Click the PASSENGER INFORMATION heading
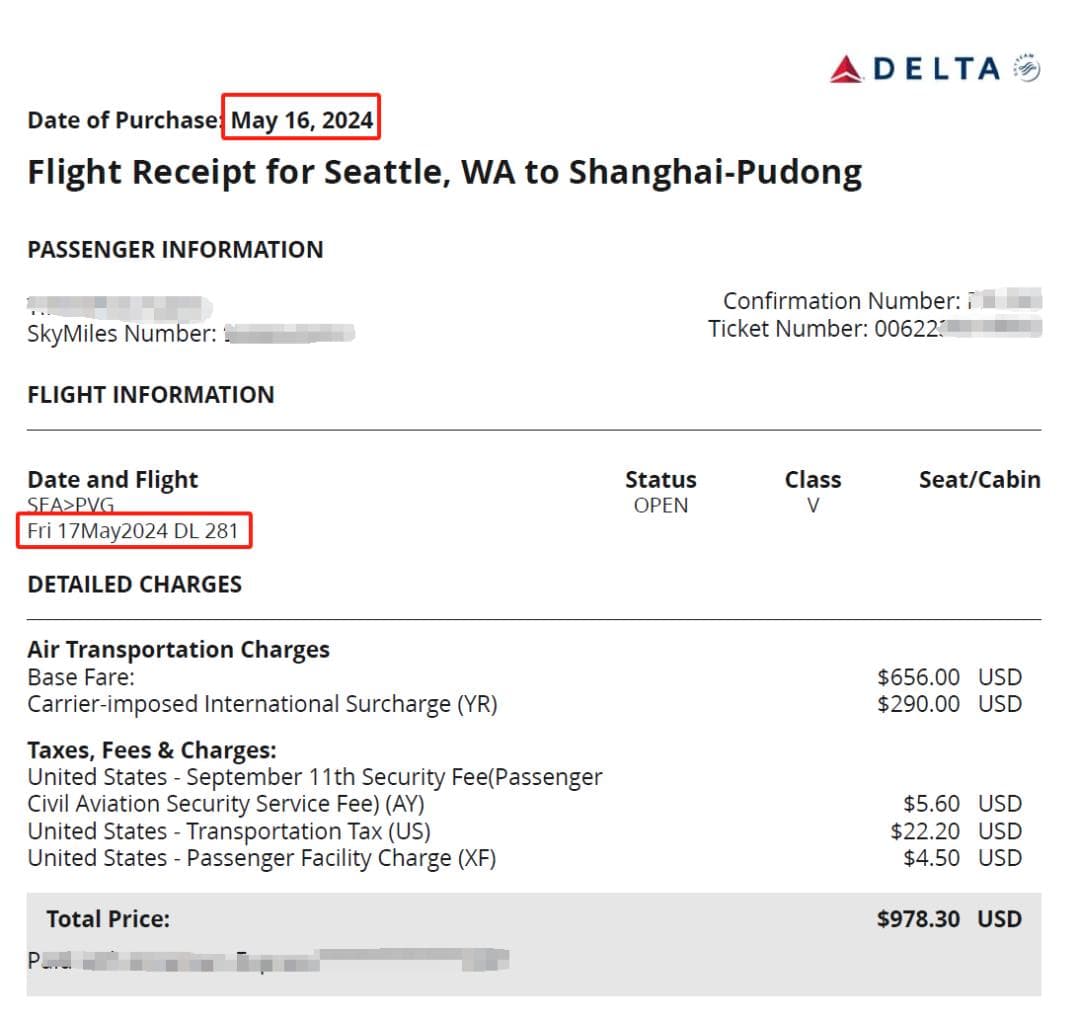This screenshot has width=1080, height=1023. (176, 249)
